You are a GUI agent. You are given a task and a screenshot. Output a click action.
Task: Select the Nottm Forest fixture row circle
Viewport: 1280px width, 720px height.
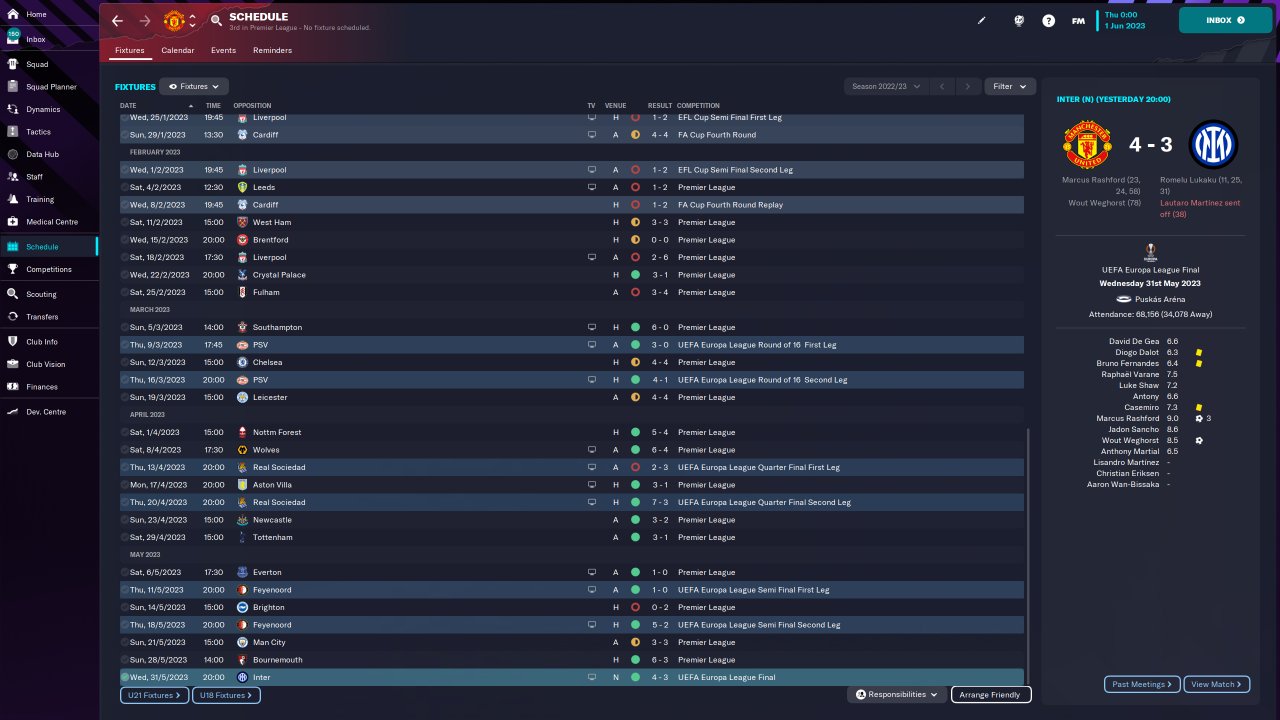pos(125,432)
